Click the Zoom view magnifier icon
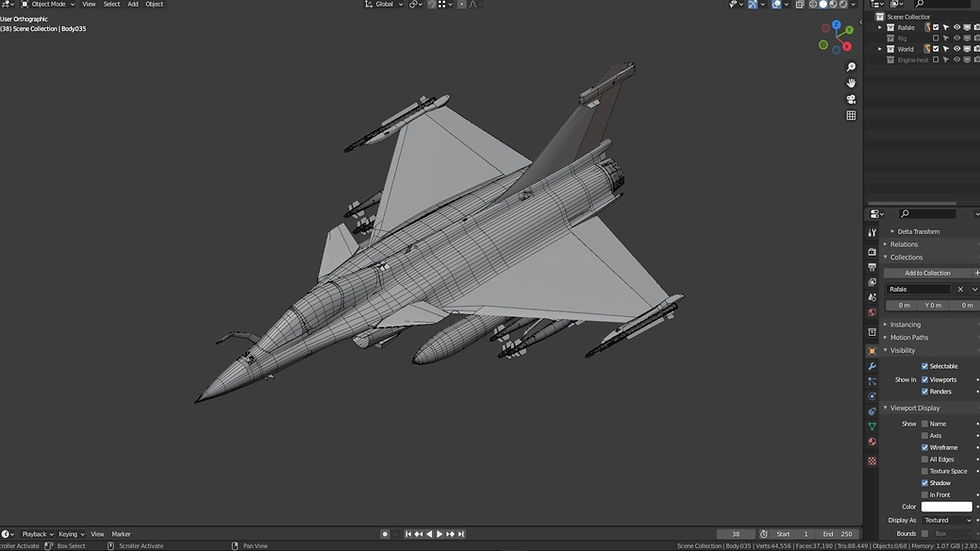 click(851, 67)
